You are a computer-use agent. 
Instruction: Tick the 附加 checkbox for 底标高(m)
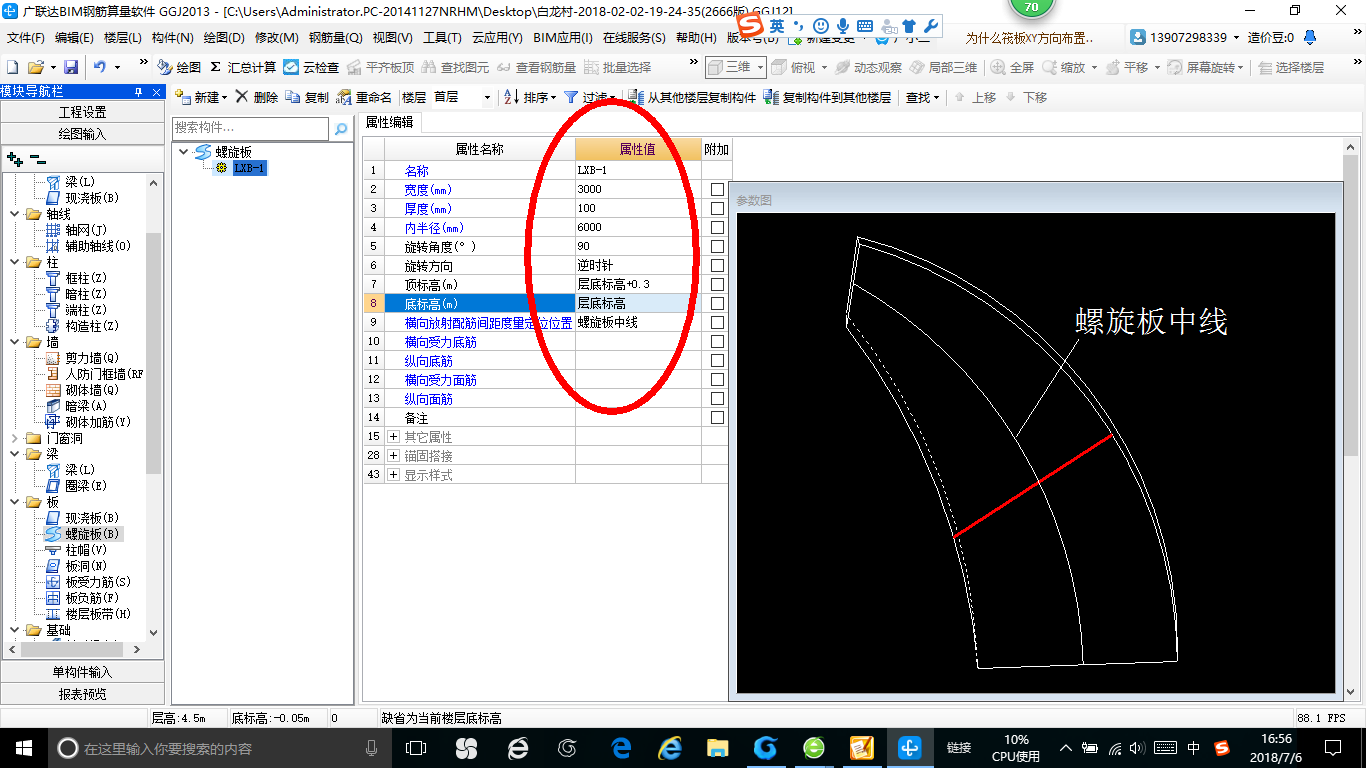pos(717,303)
